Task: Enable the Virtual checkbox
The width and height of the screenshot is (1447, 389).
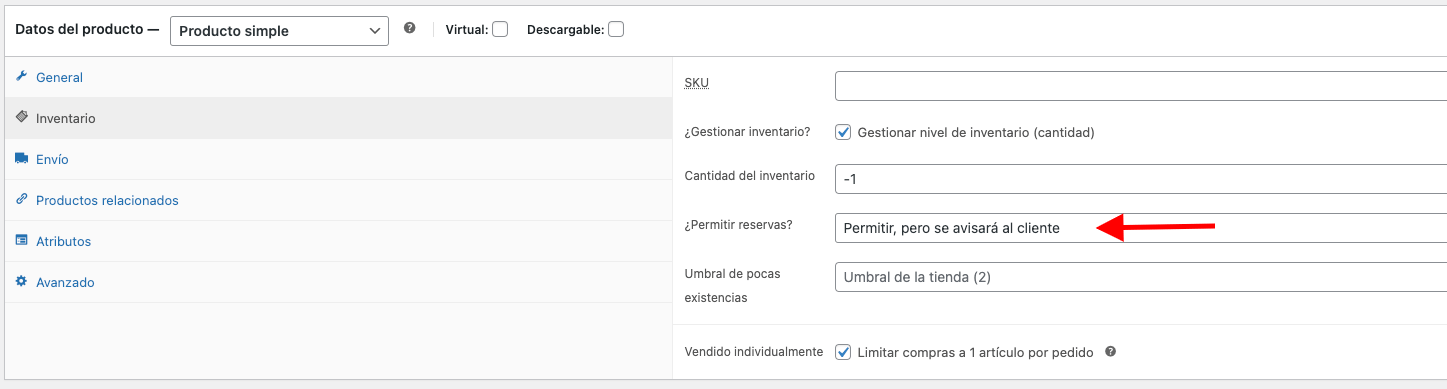Action: (x=500, y=29)
